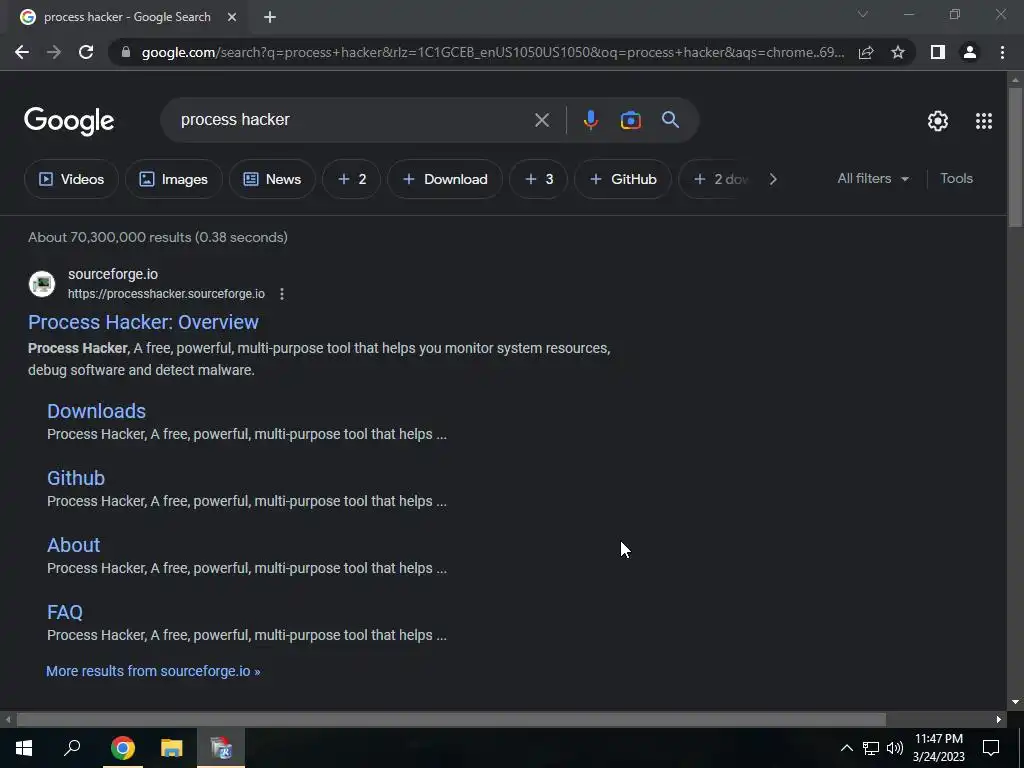1024x768 pixels.
Task: Open the FAQ sitelink
Action: (x=65, y=612)
